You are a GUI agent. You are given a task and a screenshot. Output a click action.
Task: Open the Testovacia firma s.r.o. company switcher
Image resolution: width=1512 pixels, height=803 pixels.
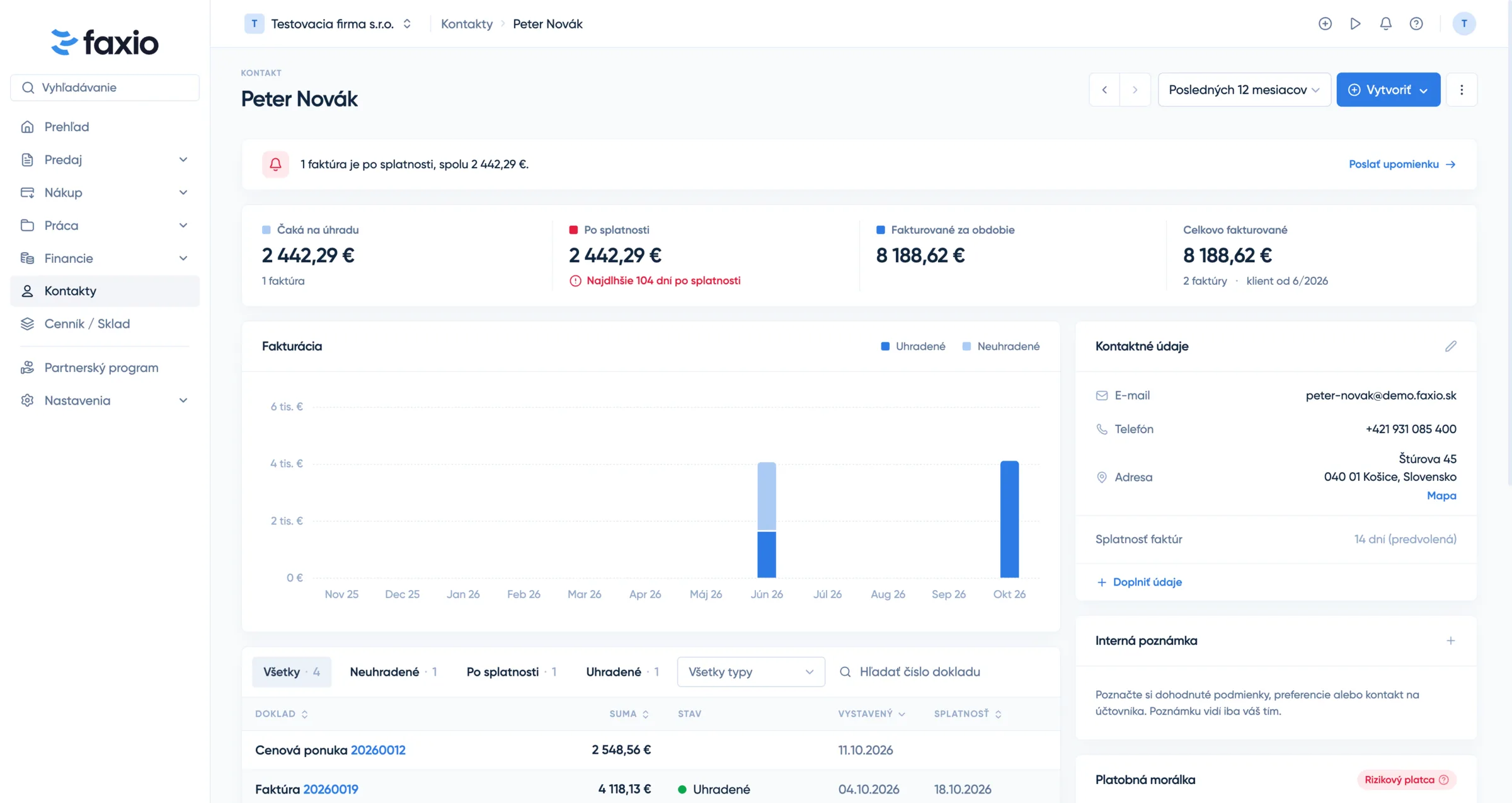point(328,24)
